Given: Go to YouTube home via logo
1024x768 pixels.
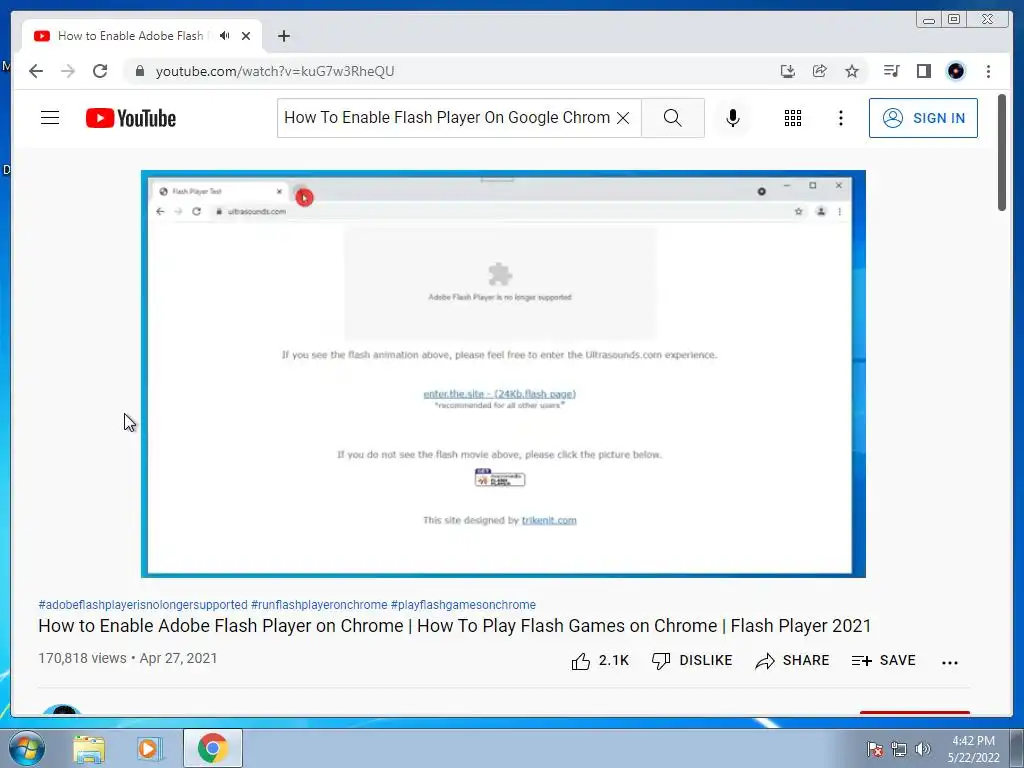Looking at the screenshot, I should point(131,118).
